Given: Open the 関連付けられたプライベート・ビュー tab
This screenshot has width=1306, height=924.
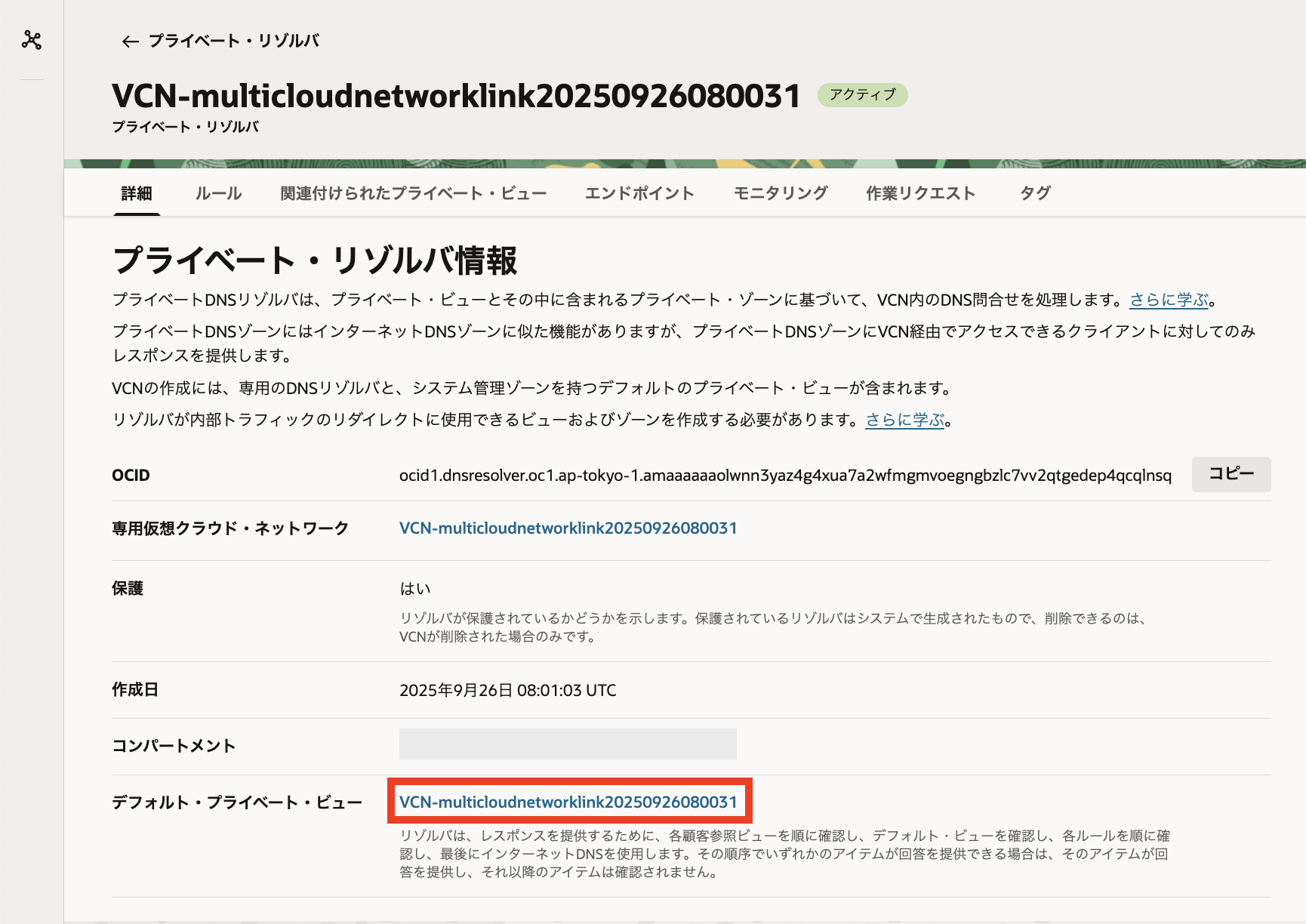Looking at the screenshot, I should pyautogui.click(x=413, y=193).
